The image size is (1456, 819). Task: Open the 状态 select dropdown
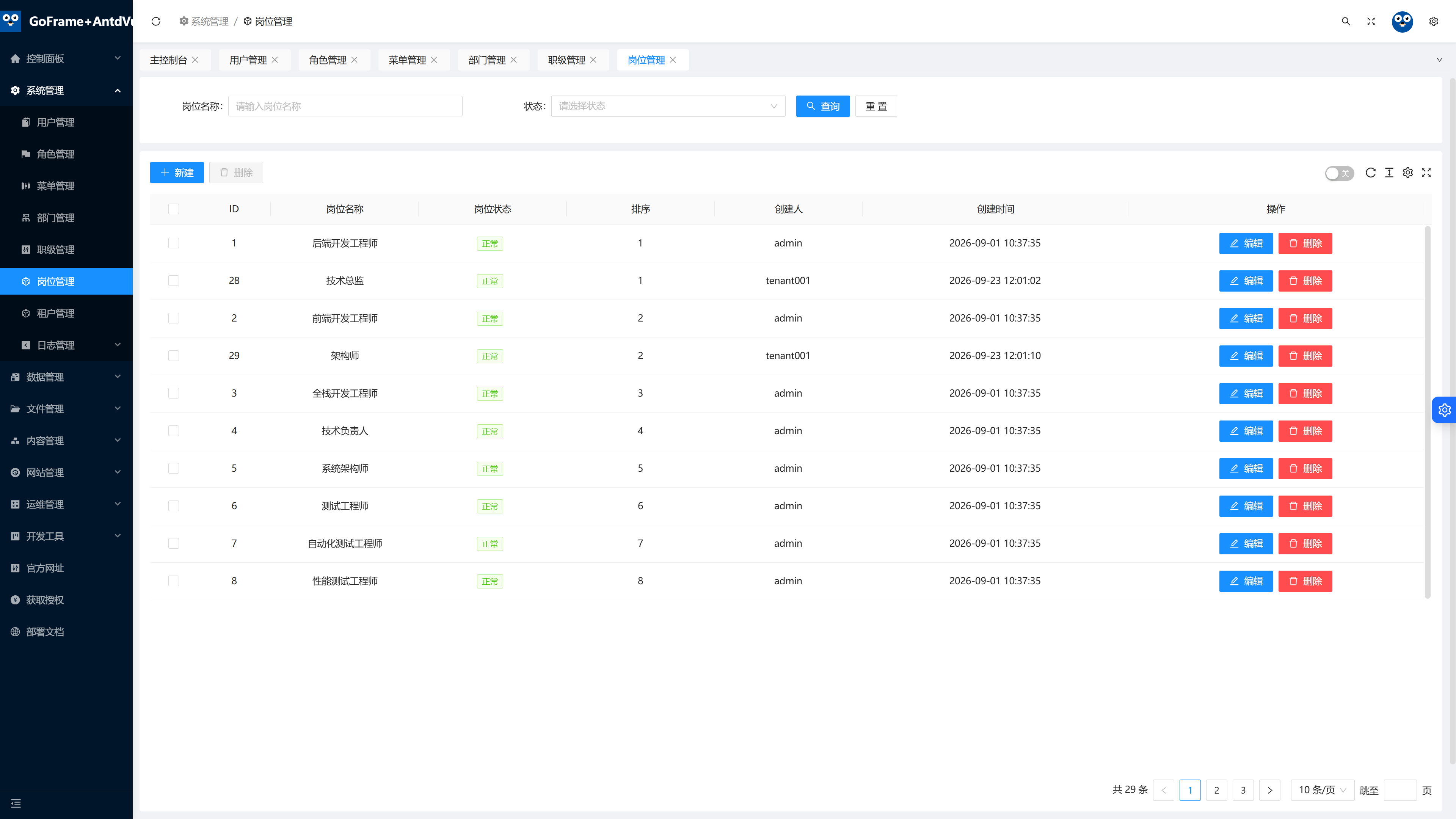[x=668, y=106]
